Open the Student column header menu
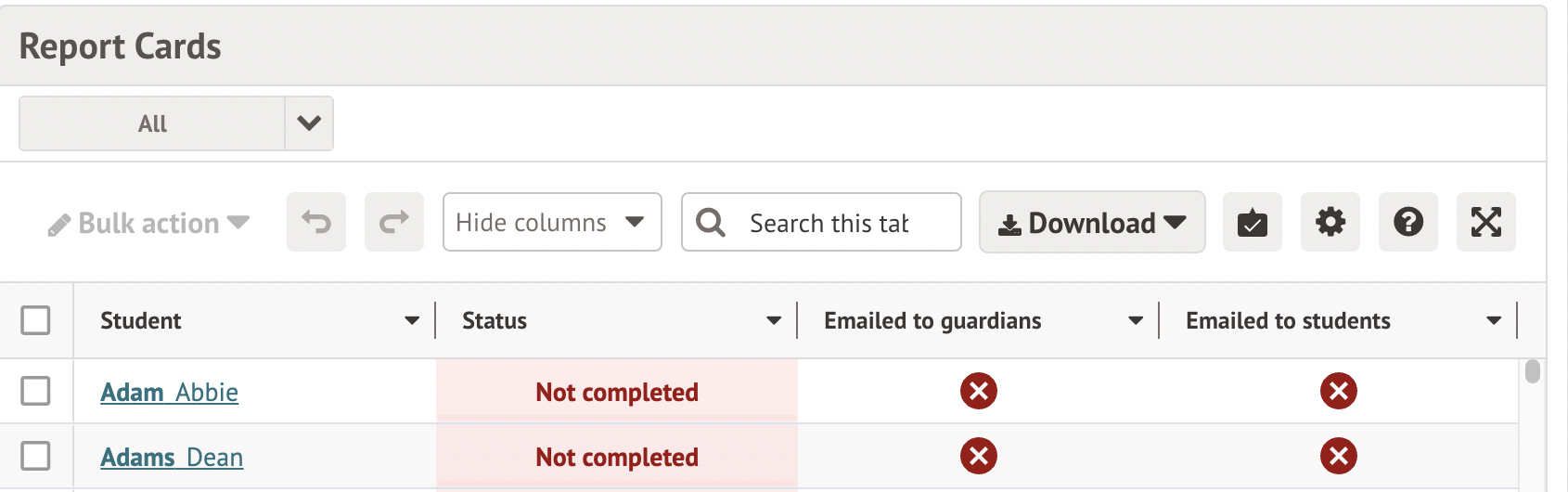Viewport: 1568px width, 492px height. click(412, 321)
